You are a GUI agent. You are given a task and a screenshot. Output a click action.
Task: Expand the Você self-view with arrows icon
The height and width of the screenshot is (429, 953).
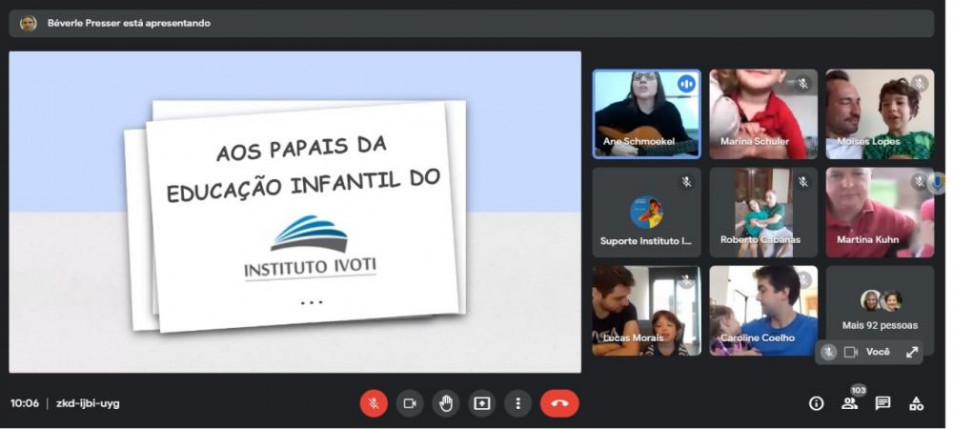pos(912,352)
